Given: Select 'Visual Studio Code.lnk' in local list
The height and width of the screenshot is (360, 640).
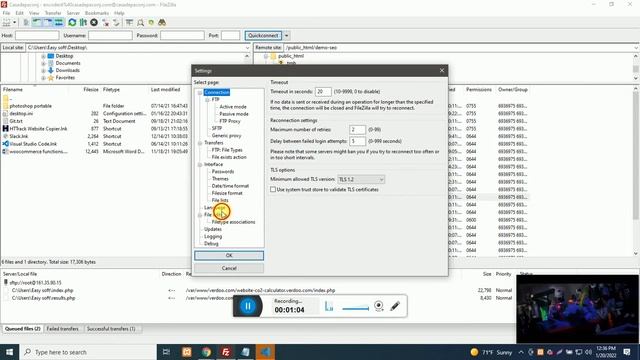Looking at the screenshot, I should click(33, 144).
